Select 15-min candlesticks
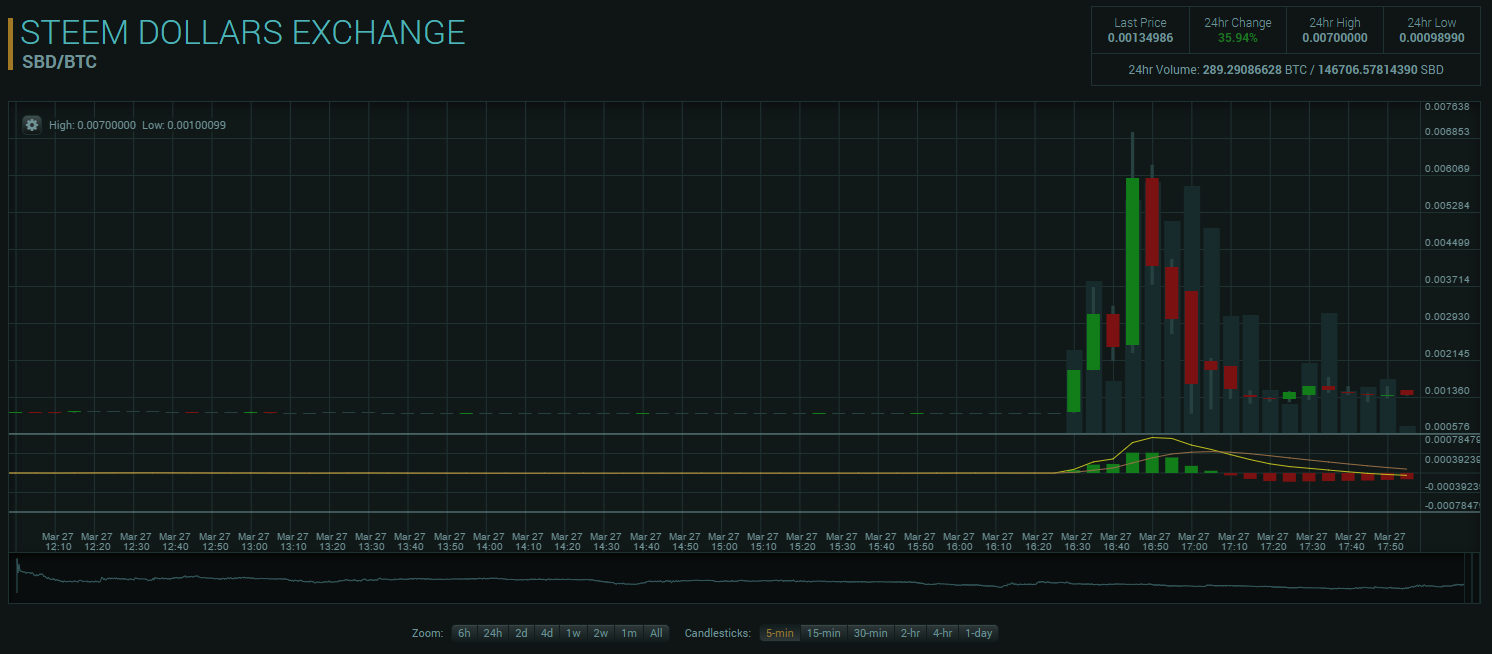This screenshot has width=1492, height=654. (x=824, y=633)
